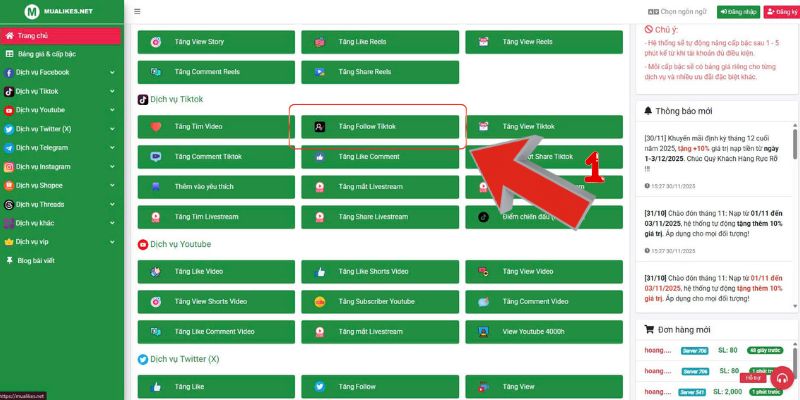Click chat icon on Tăng Comment Tiktok
This screenshot has height=400, width=800.
(x=156, y=157)
